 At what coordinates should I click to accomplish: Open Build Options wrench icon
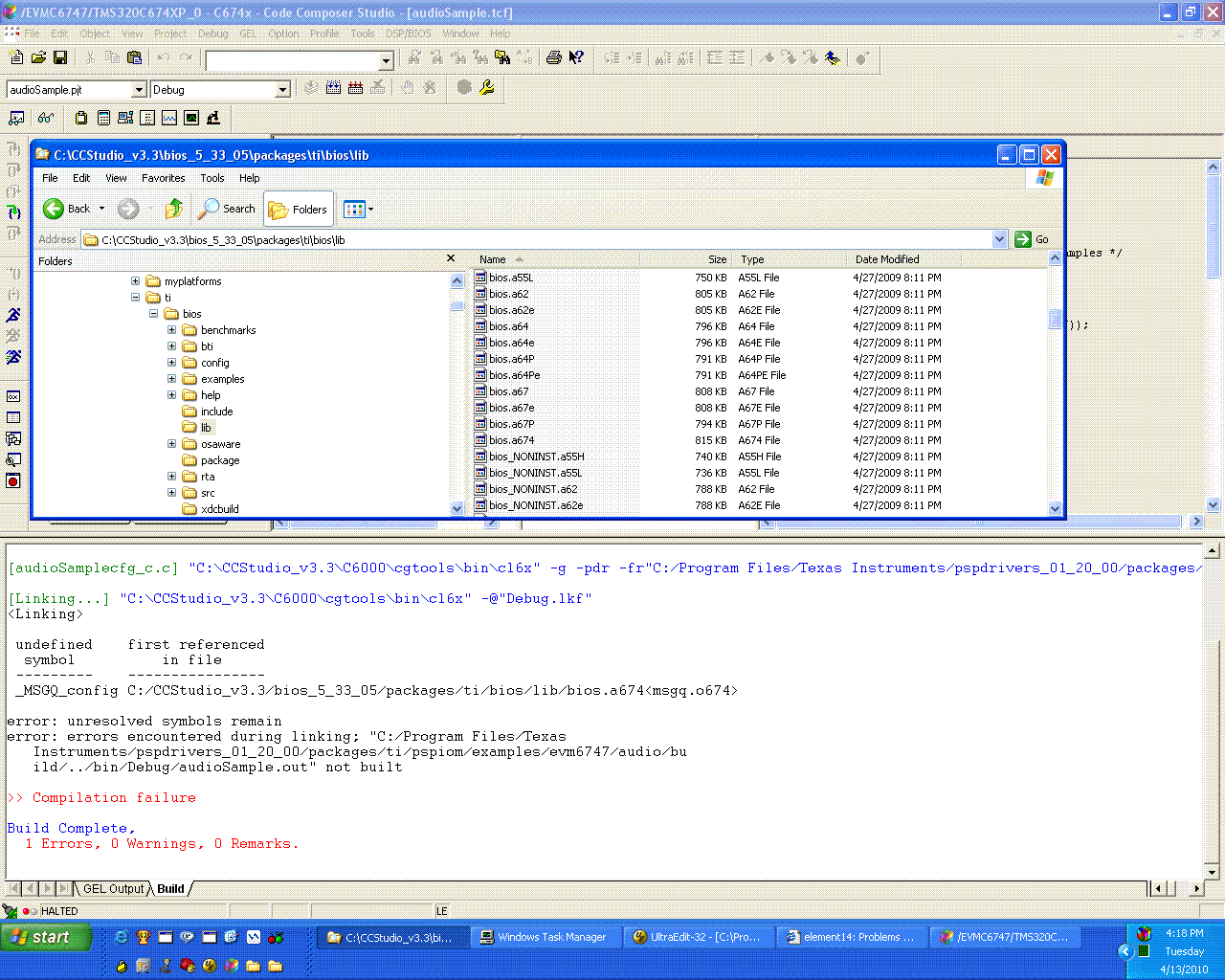[487, 88]
